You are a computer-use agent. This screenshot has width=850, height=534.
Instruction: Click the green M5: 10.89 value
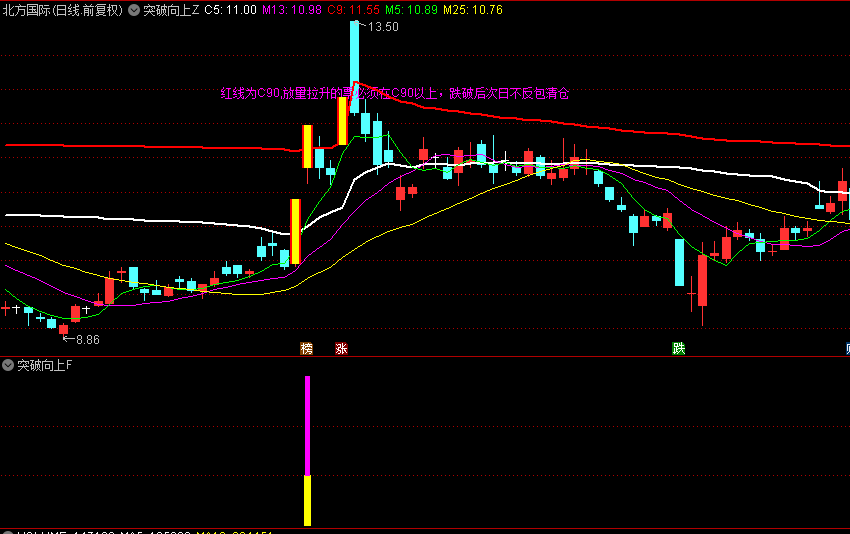point(411,10)
